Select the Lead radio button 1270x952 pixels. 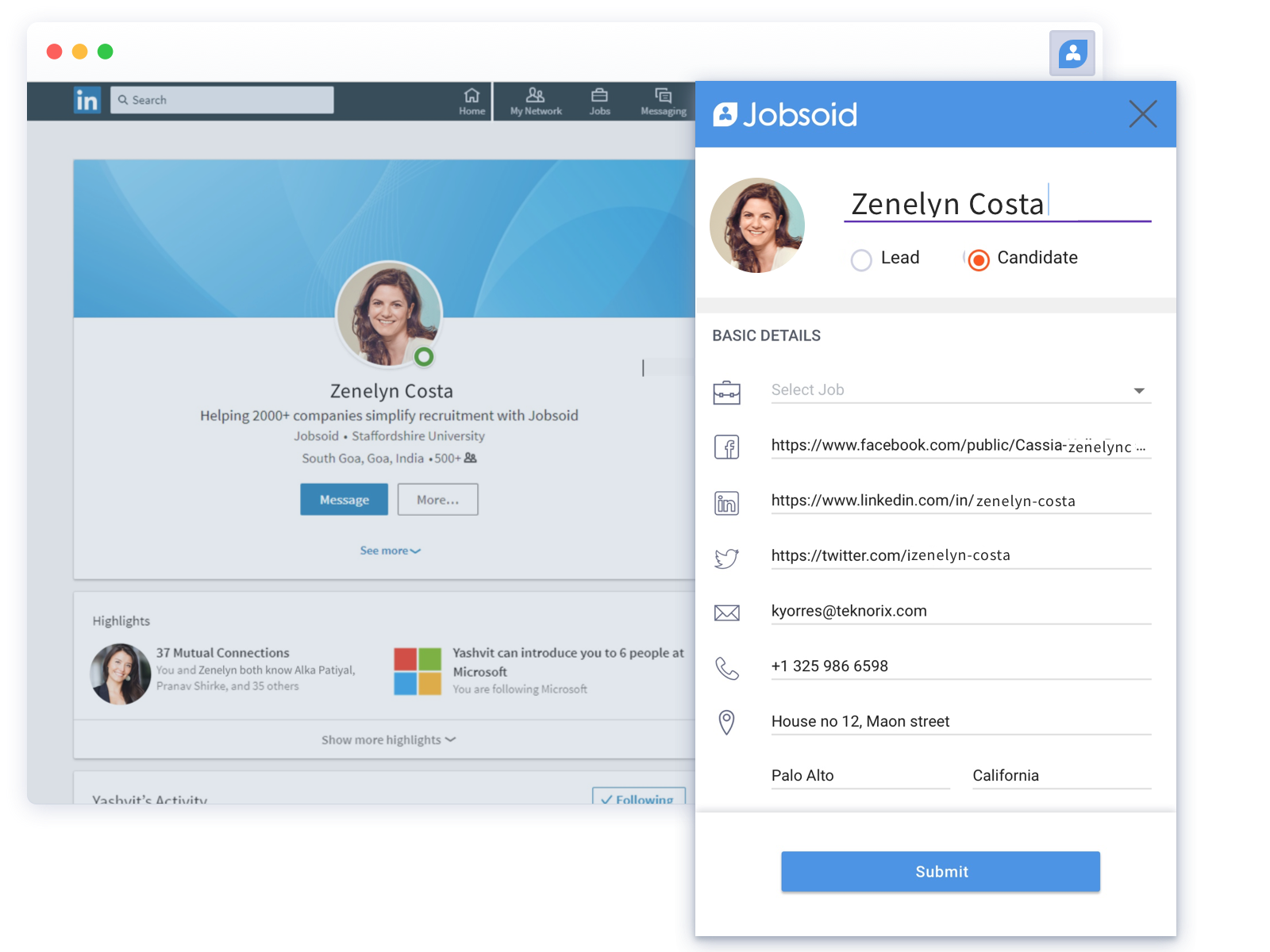pos(861,260)
